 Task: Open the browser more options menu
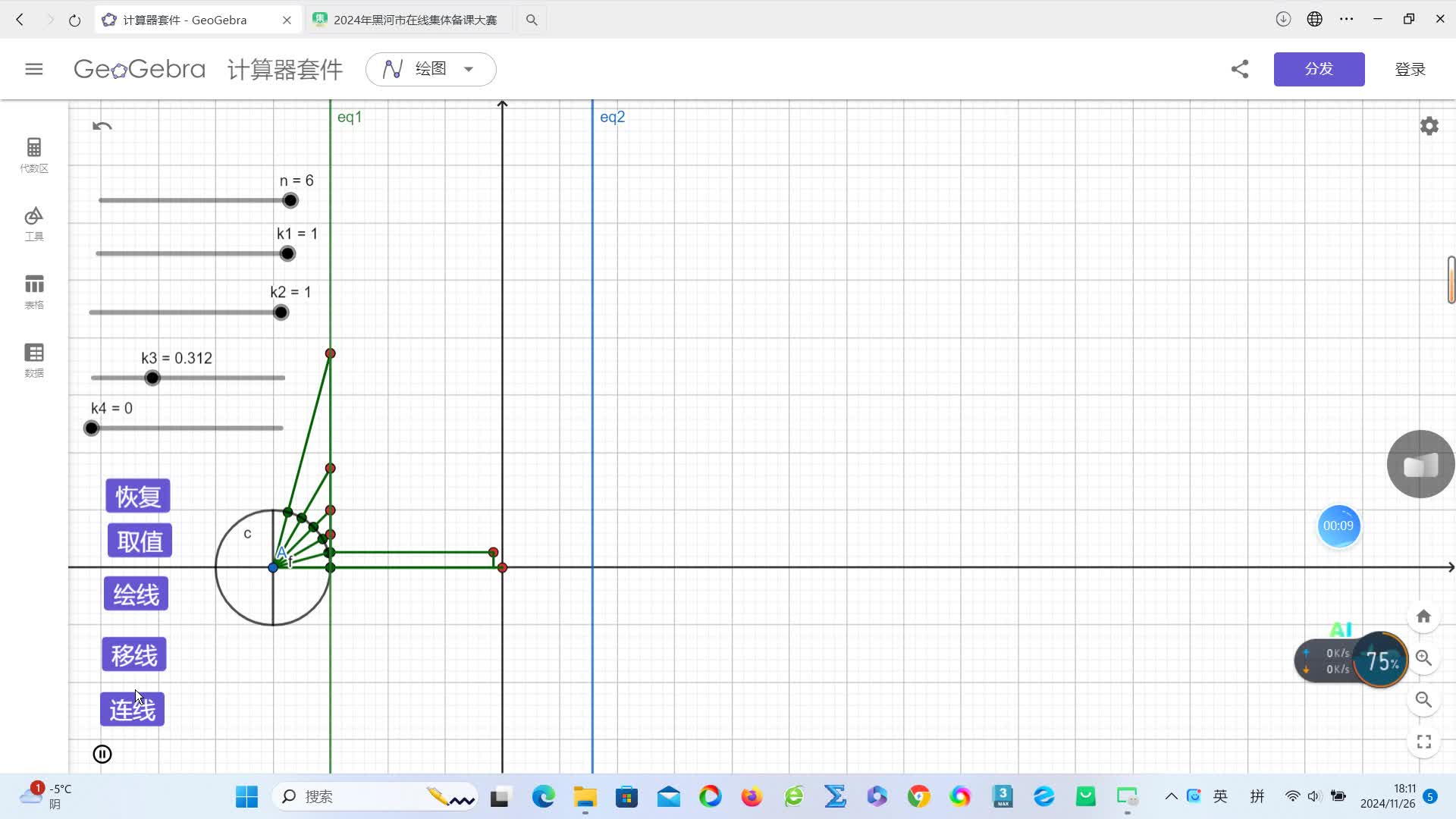(x=1347, y=19)
